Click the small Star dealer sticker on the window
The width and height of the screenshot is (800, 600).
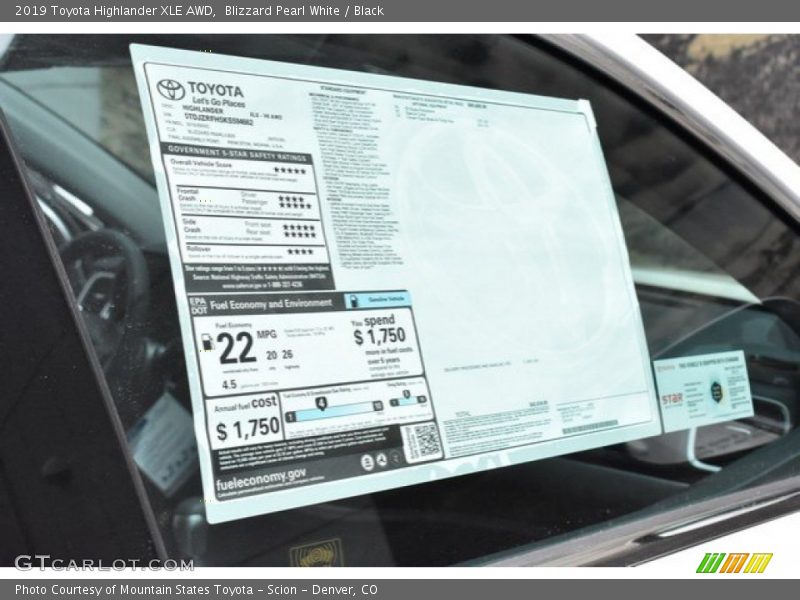point(704,390)
